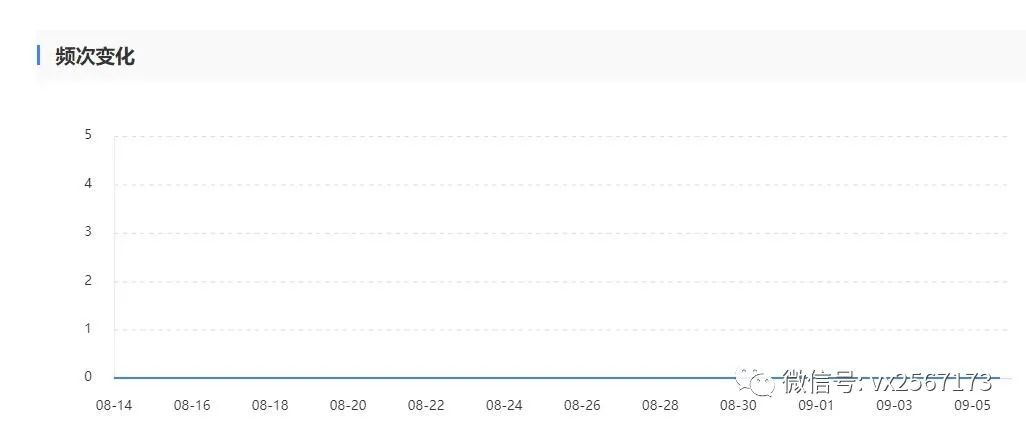Select the 08-26 date label
This screenshot has width=1026, height=427.
(582, 405)
